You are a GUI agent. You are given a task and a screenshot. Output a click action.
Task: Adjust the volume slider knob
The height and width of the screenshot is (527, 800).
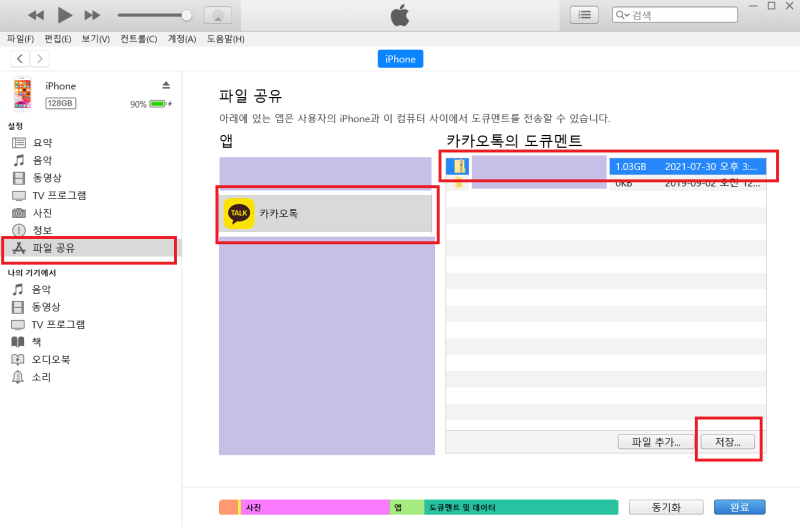187,15
